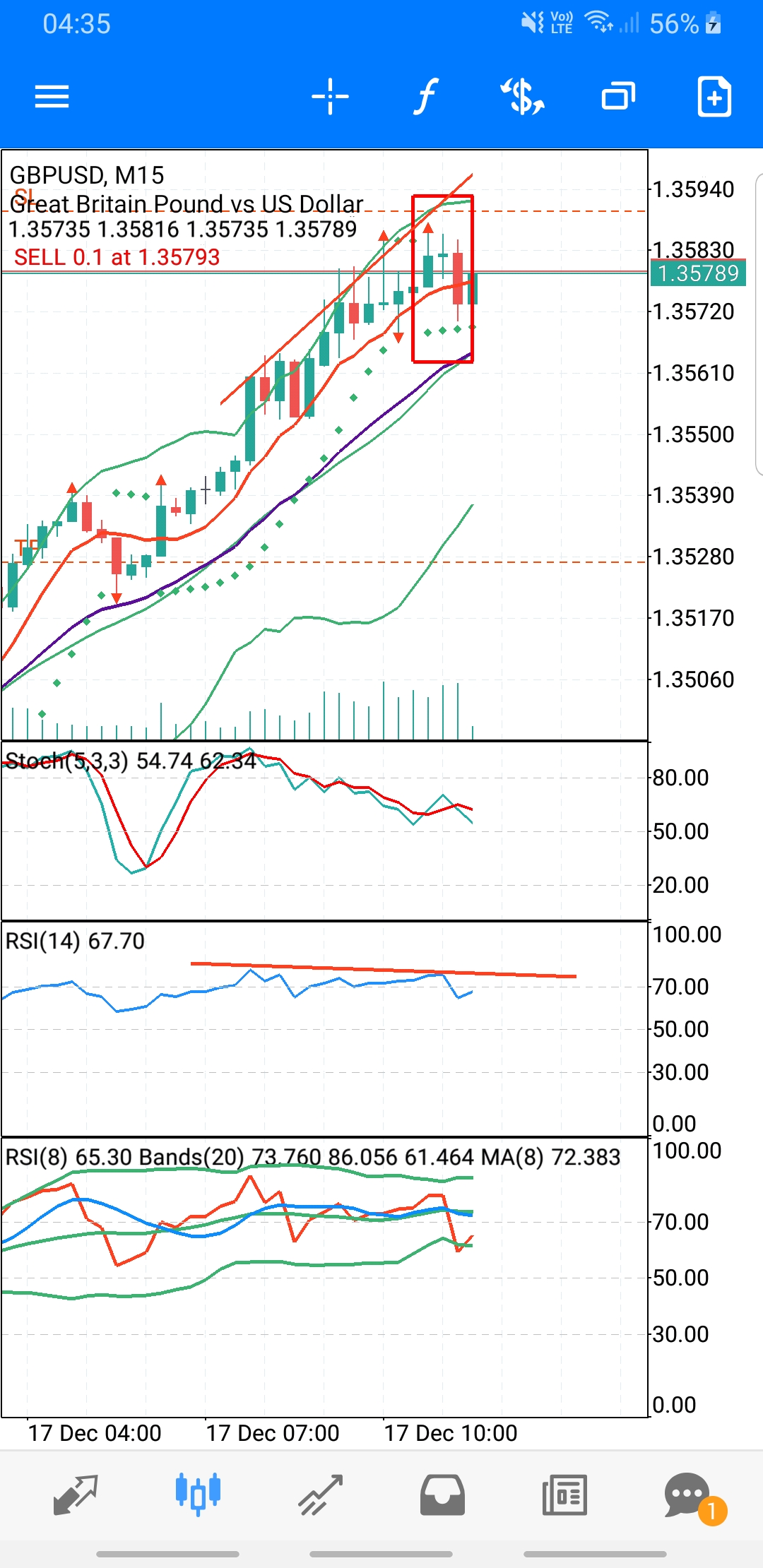Open the Trade tab
The image size is (763, 1568).
tap(320, 1495)
